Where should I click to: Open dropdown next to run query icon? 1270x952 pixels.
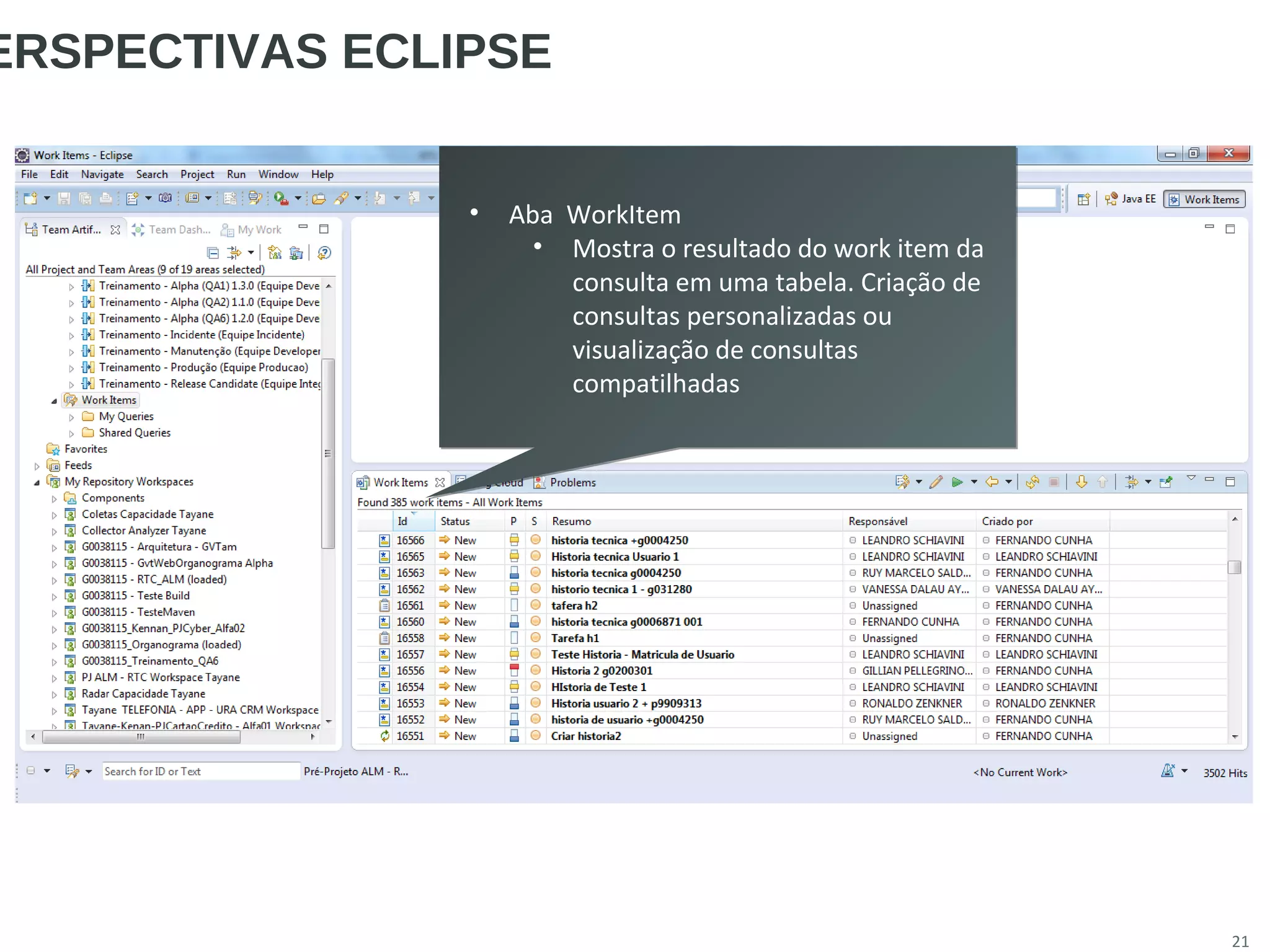pyautogui.click(x=974, y=482)
